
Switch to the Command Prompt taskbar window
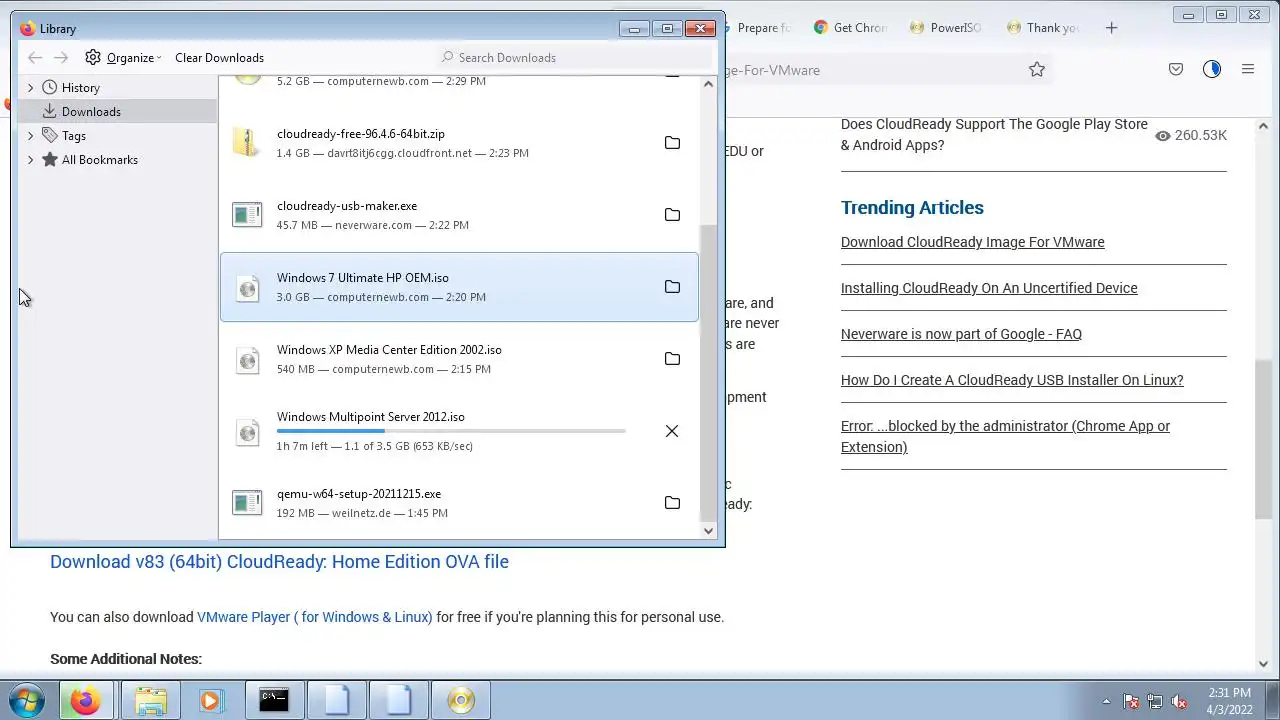point(274,701)
